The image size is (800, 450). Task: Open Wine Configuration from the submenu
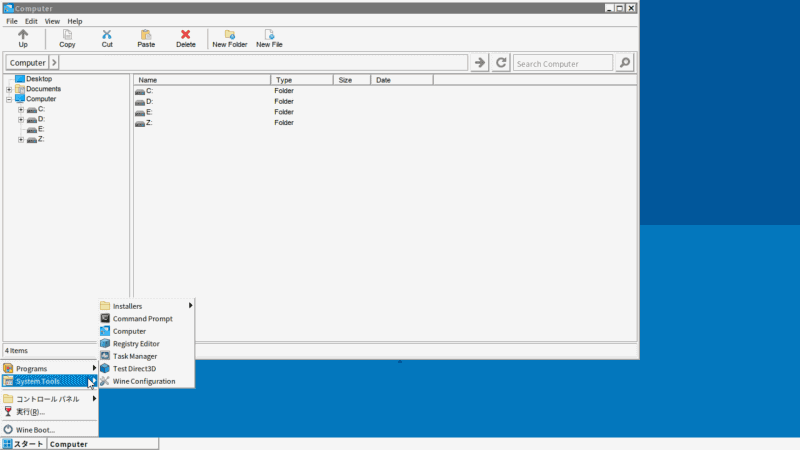click(x=146, y=381)
